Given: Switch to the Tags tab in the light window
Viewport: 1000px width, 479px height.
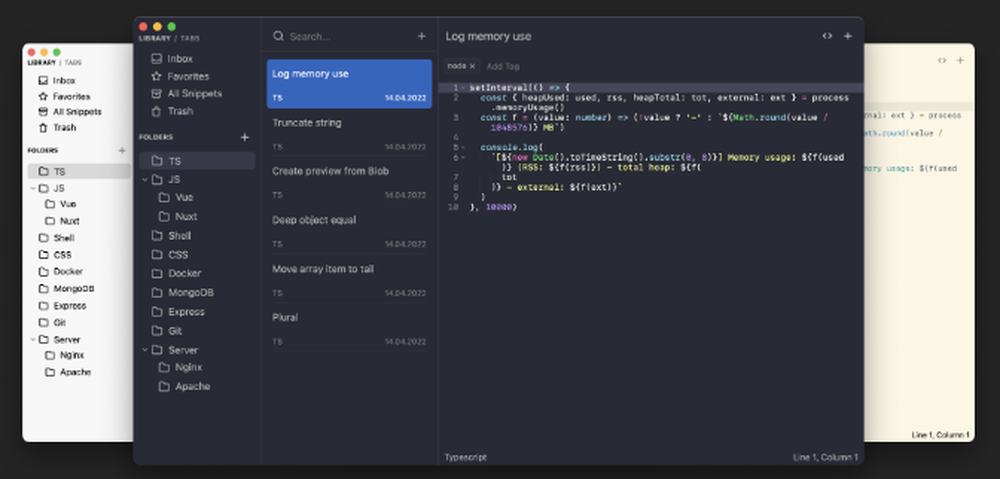Looking at the screenshot, I should [72, 63].
